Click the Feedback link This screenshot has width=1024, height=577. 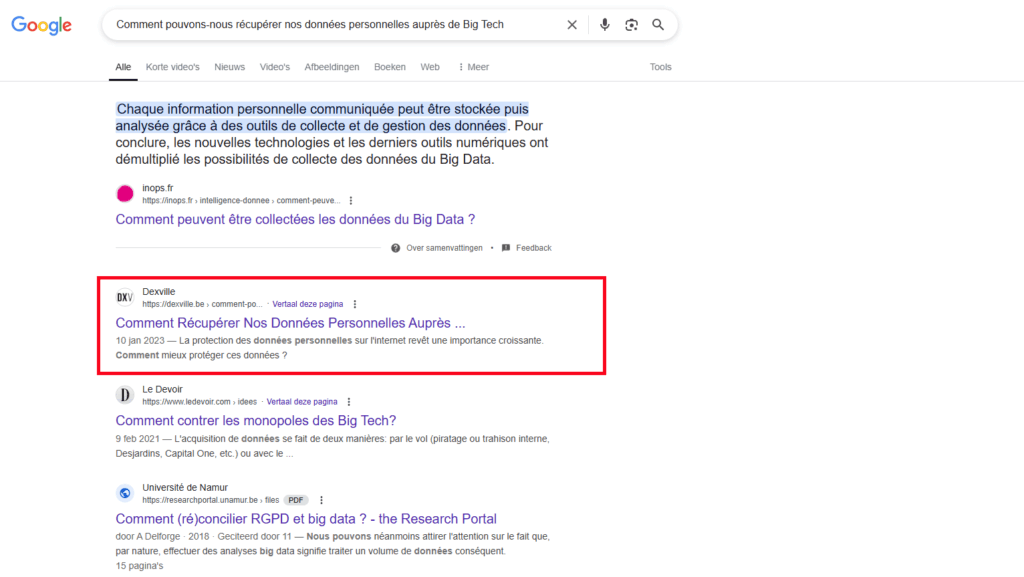tap(534, 248)
